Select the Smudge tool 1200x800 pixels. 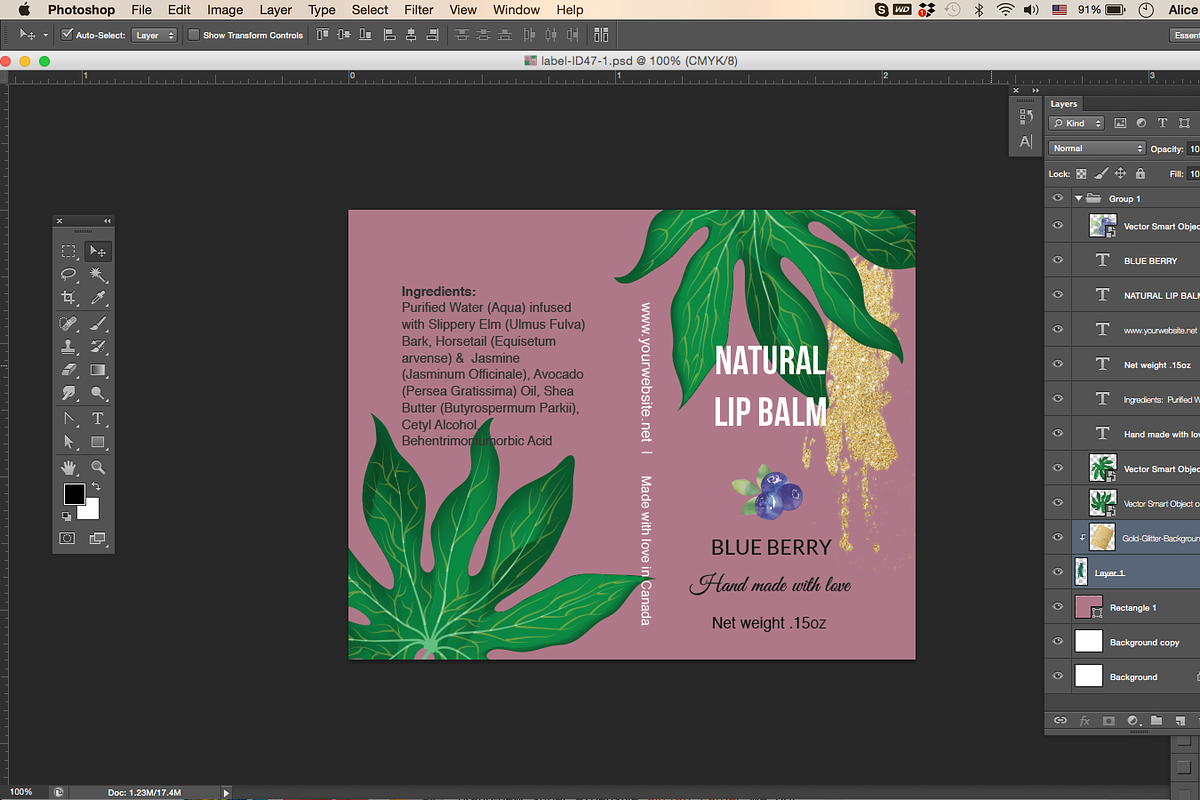[68, 393]
